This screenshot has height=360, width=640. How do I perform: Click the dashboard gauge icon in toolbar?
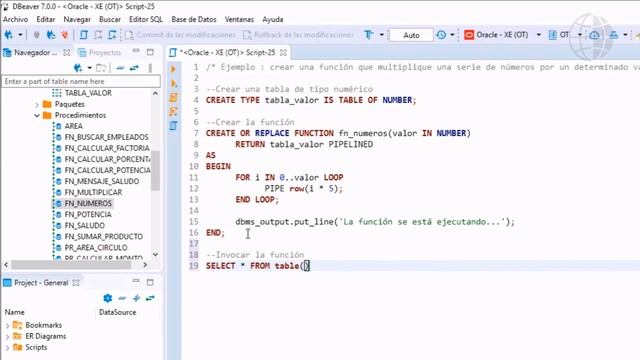[594, 35]
